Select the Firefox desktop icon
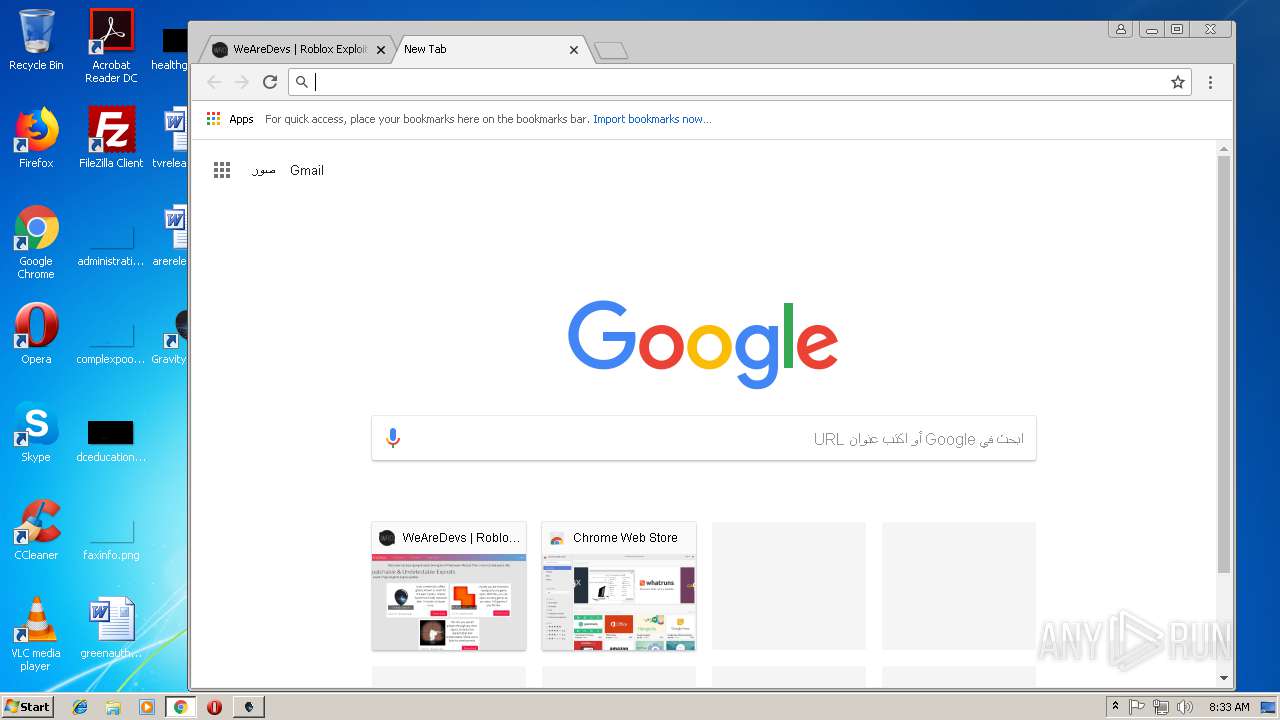Image resolution: width=1280 pixels, height=720 pixels. (x=36, y=138)
